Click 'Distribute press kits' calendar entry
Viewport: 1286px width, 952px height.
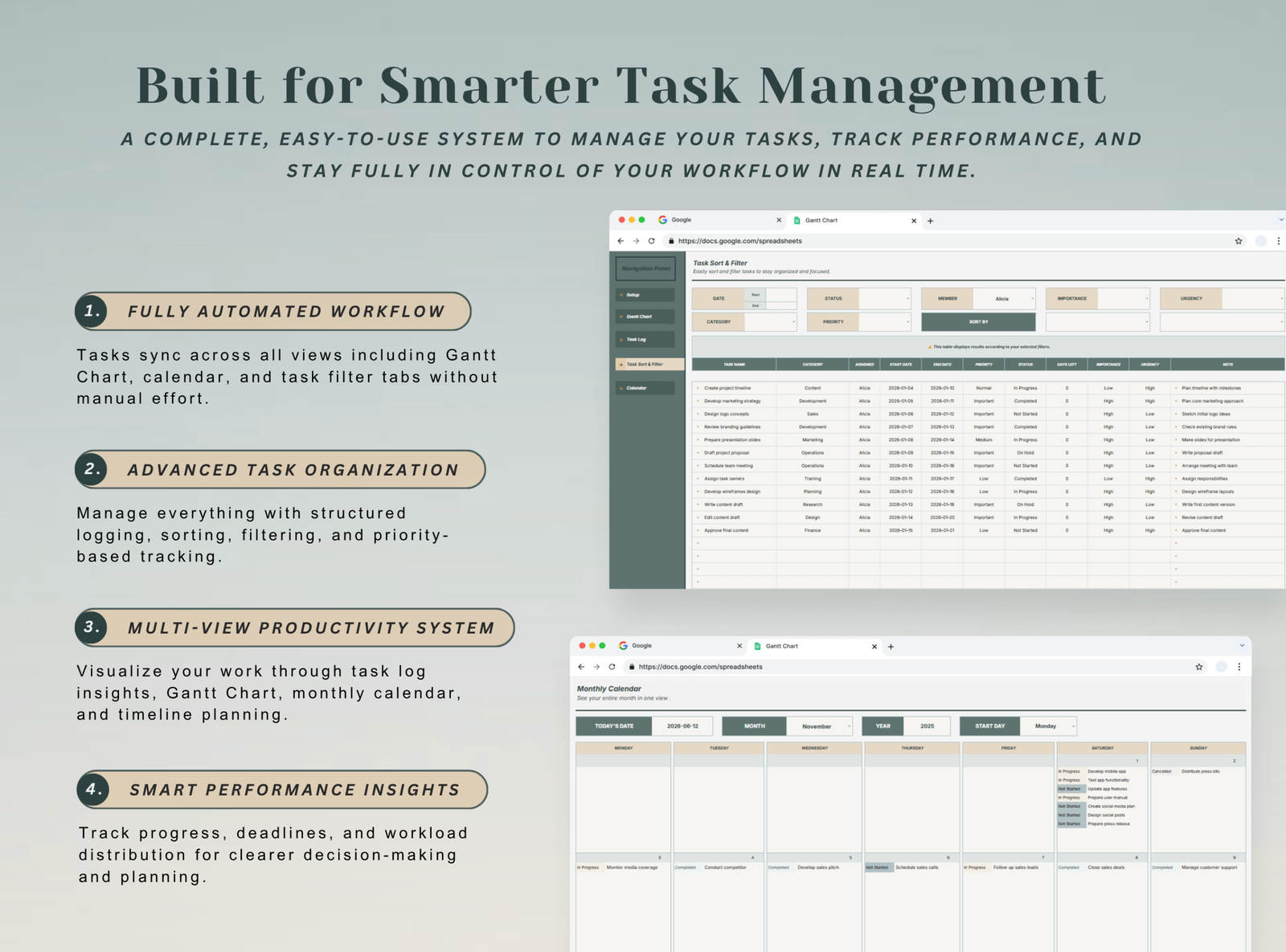pyautogui.click(x=1201, y=771)
